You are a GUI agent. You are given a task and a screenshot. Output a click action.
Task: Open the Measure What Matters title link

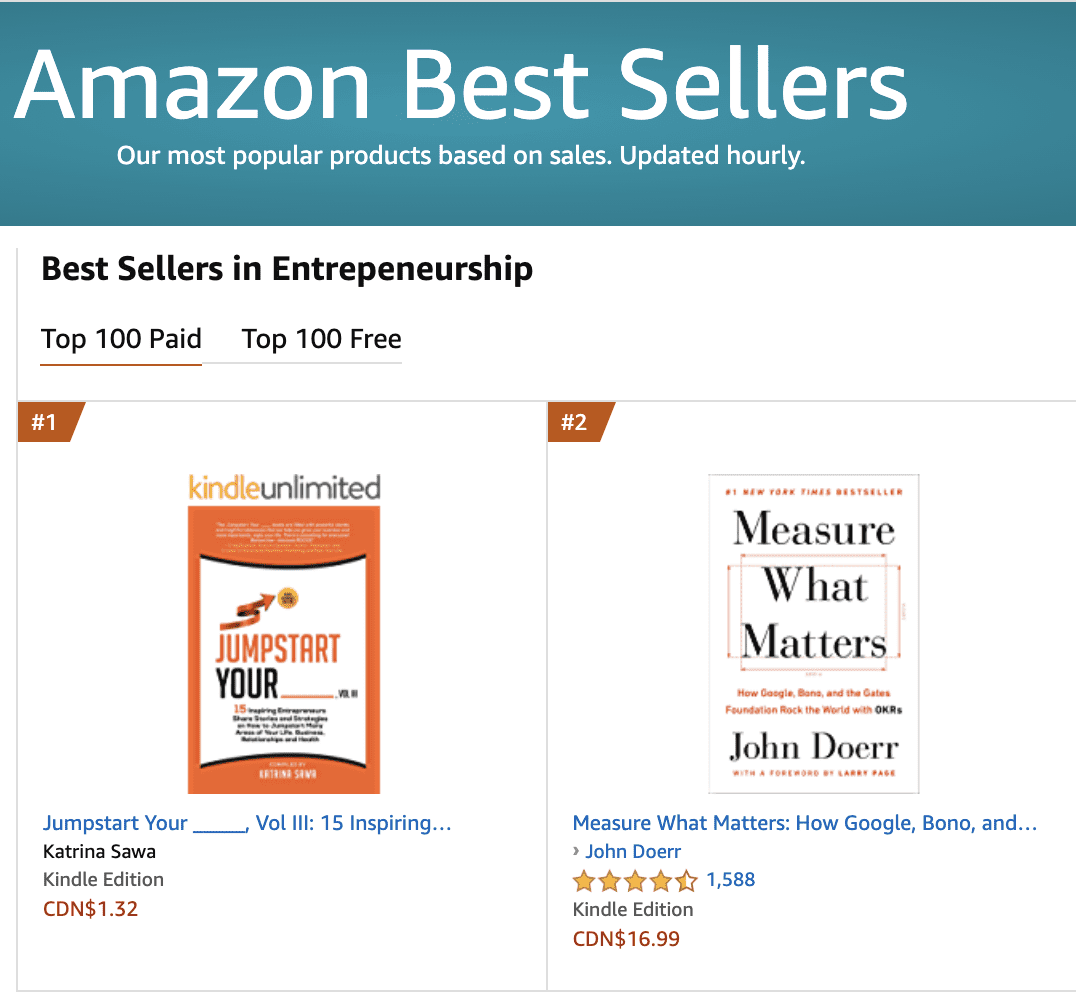click(x=804, y=823)
